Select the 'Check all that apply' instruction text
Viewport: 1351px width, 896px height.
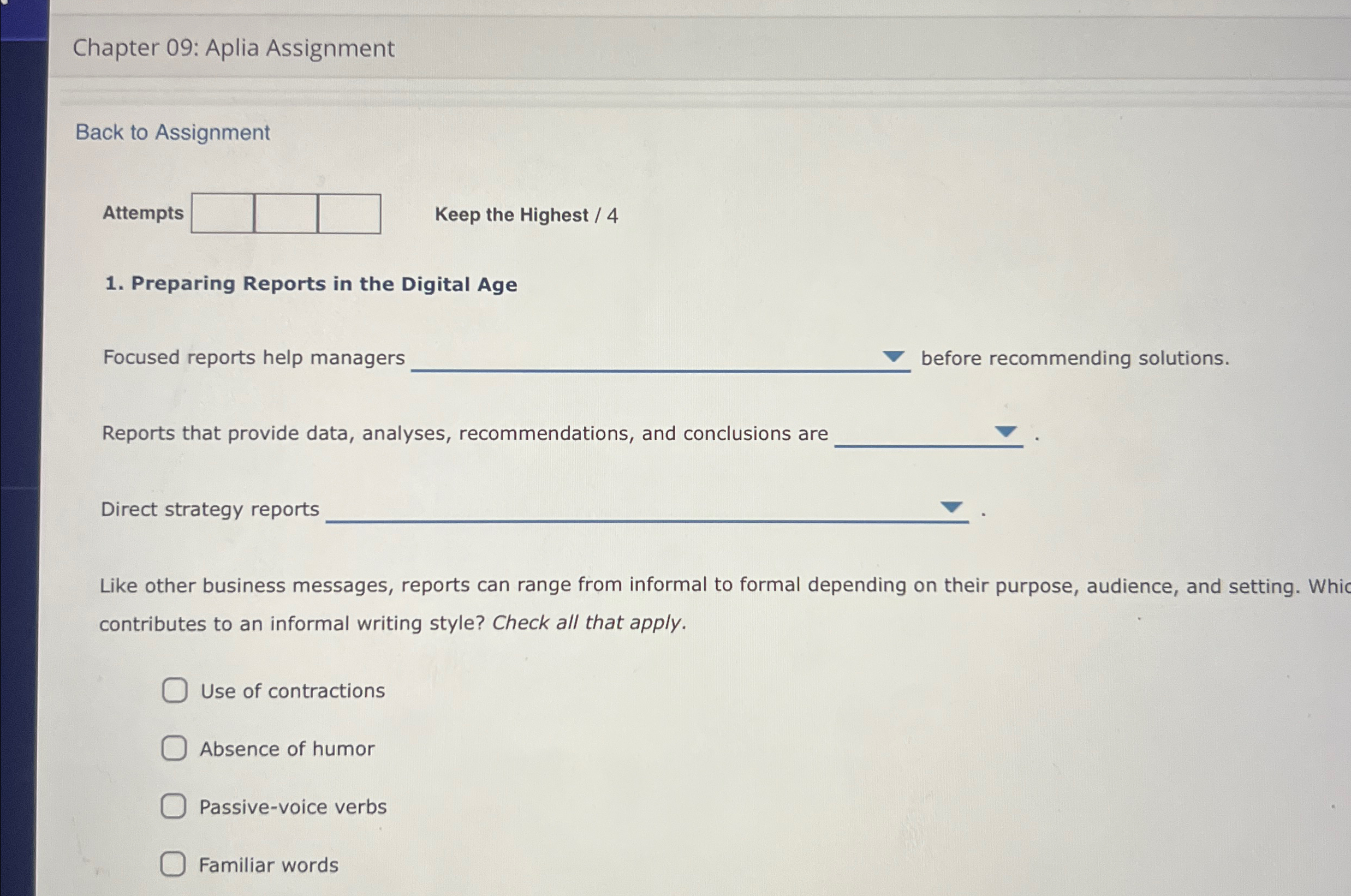click(x=587, y=622)
